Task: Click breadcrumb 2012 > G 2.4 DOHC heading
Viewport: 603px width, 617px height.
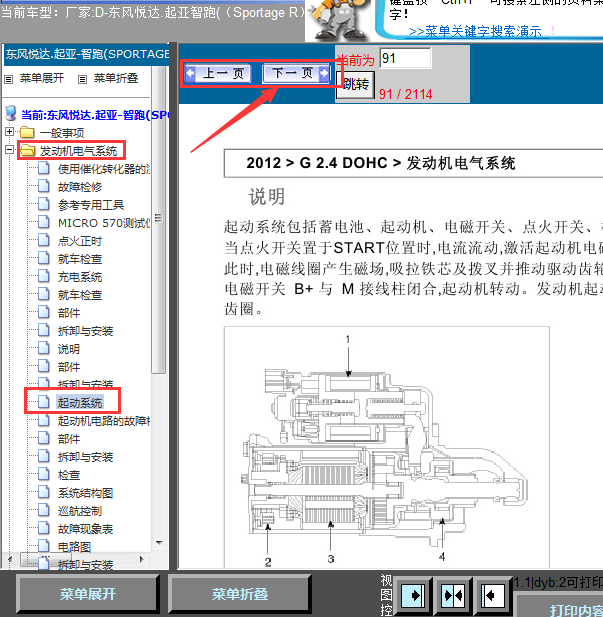Action: pyautogui.click(x=381, y=163)
